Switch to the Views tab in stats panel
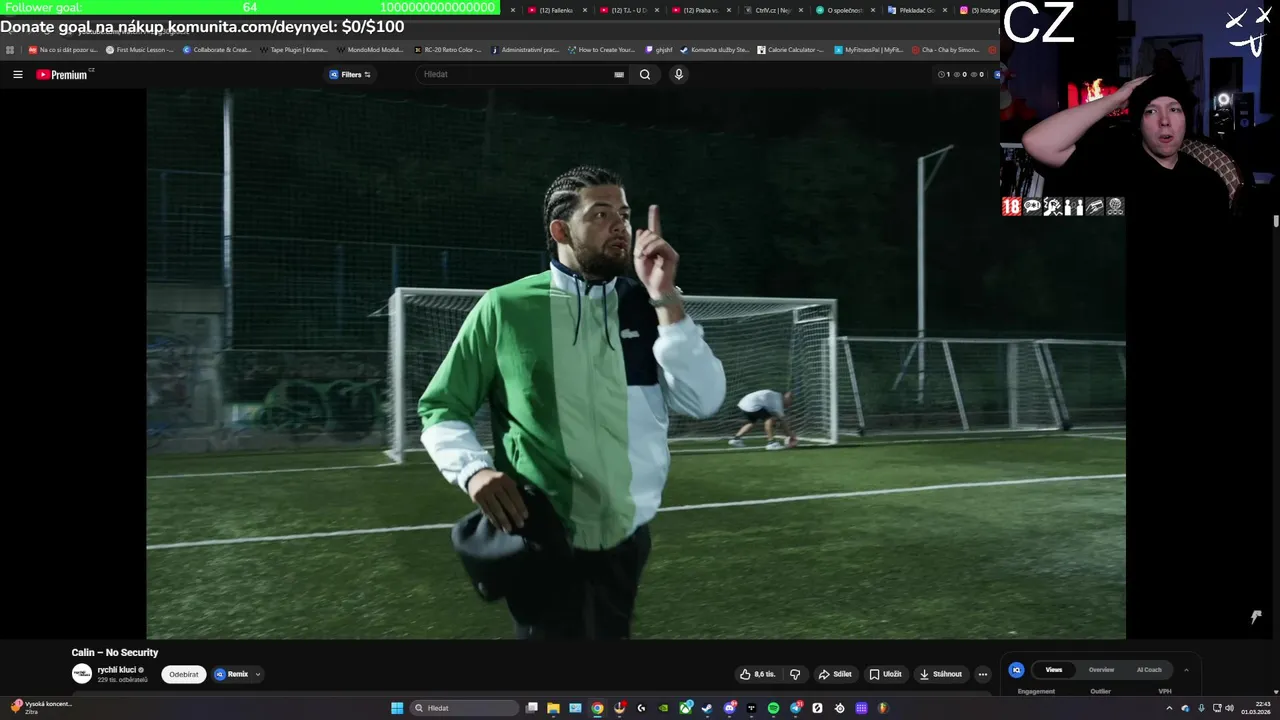The height and width of the screenshot is (720, 1280). (1054, 670)
